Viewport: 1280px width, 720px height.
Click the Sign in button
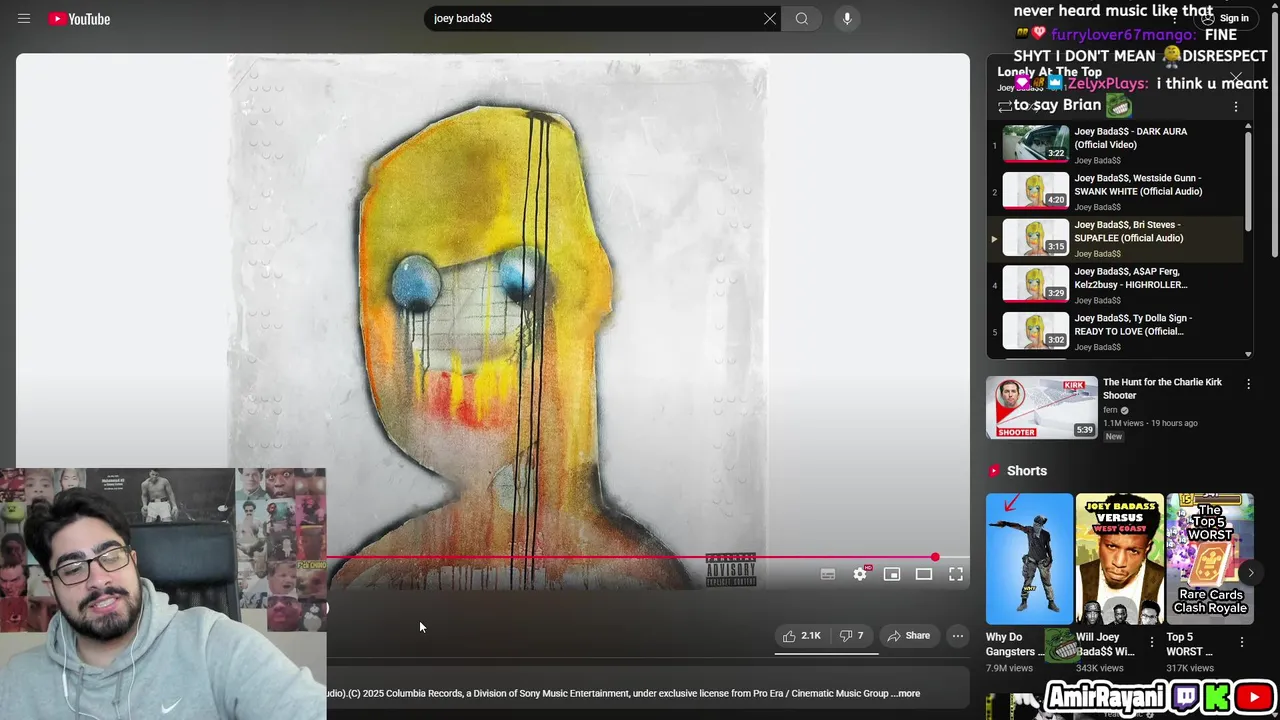point(1225,18)
